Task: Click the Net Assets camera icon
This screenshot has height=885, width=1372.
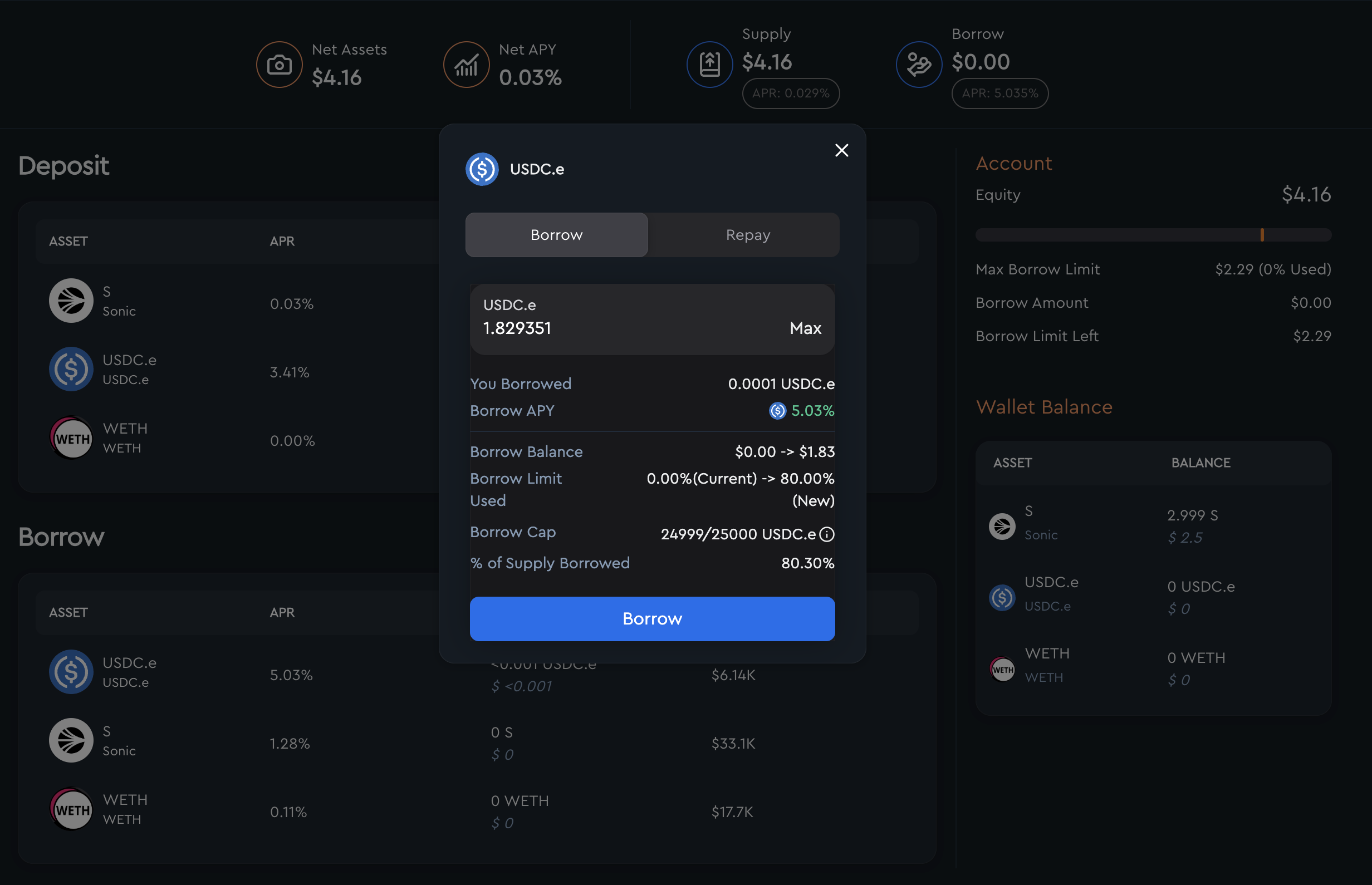Action: click(x=279, y=65)
